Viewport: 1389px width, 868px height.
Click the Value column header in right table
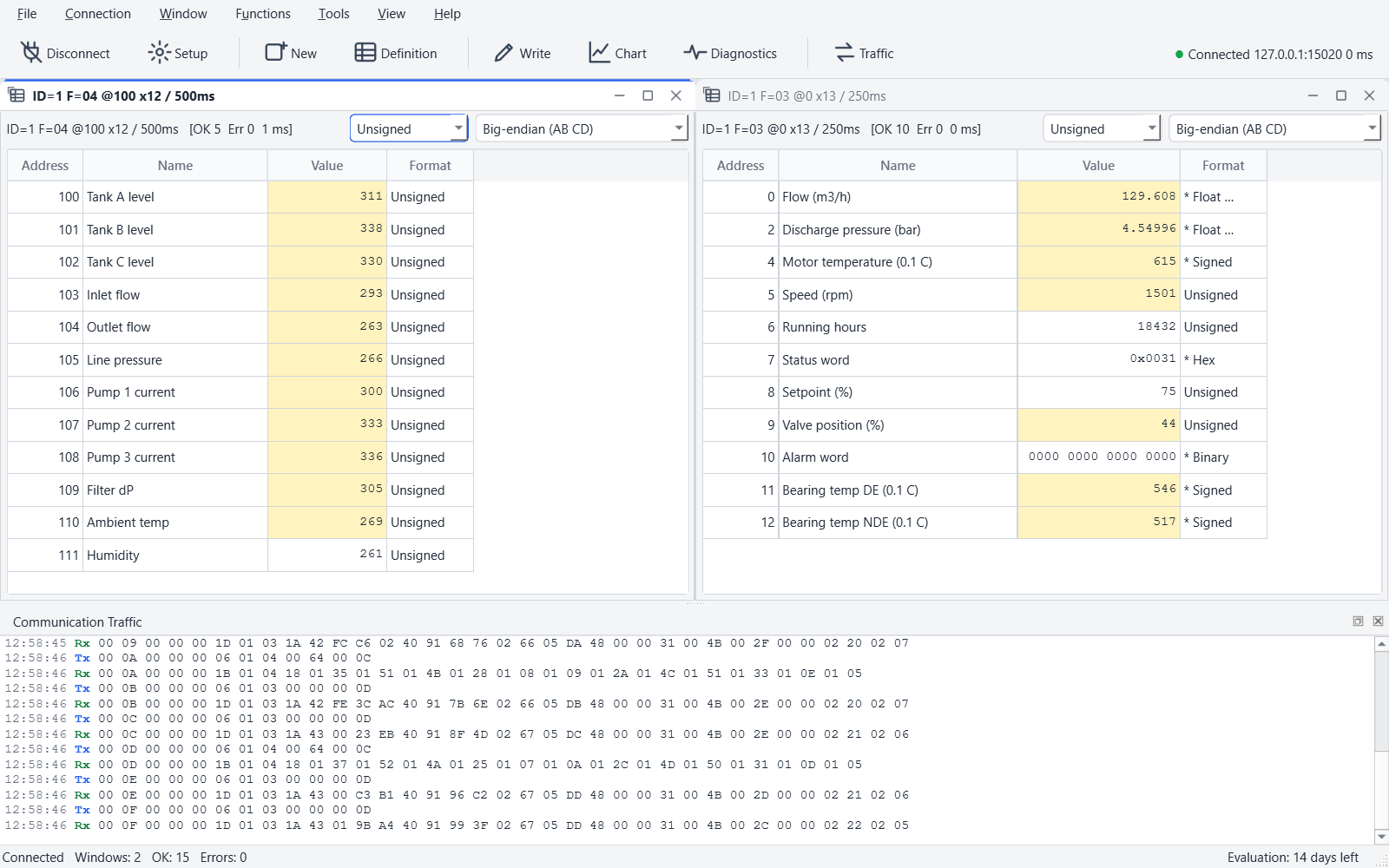(1098, 165)
